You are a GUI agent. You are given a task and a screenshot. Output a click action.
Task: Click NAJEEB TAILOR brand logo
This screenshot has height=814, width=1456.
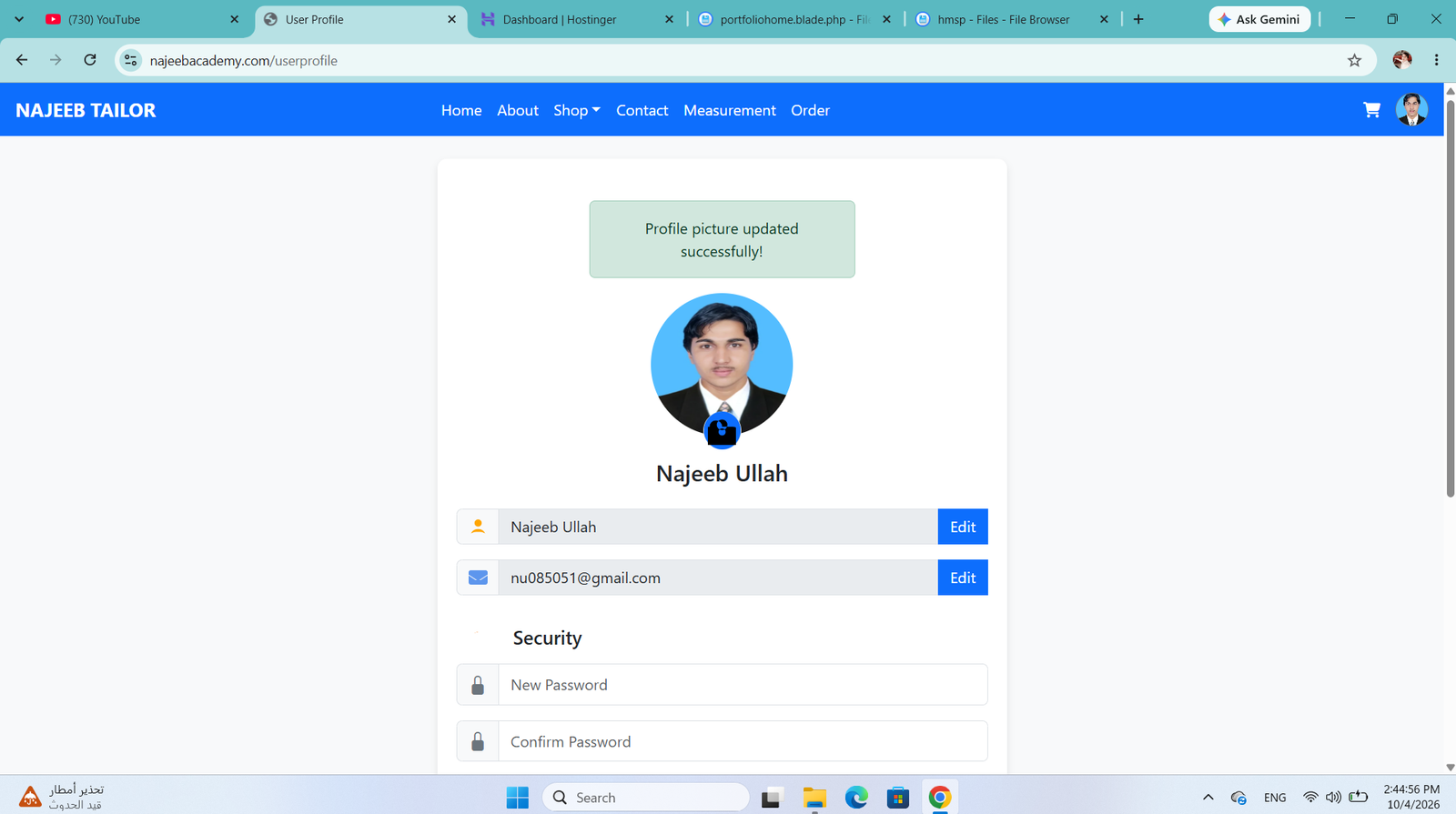86,110
